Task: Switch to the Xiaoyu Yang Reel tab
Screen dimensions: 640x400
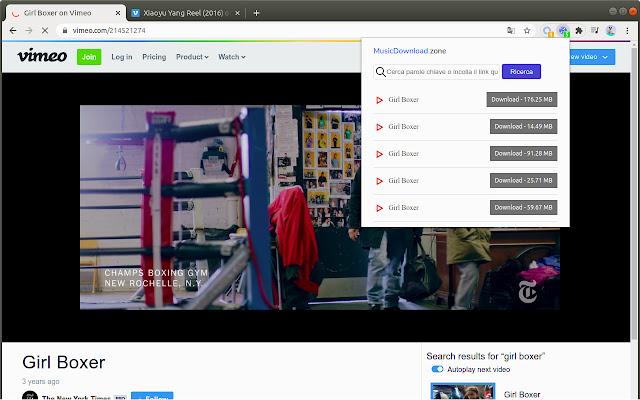Action: click(x=182, y=13)
